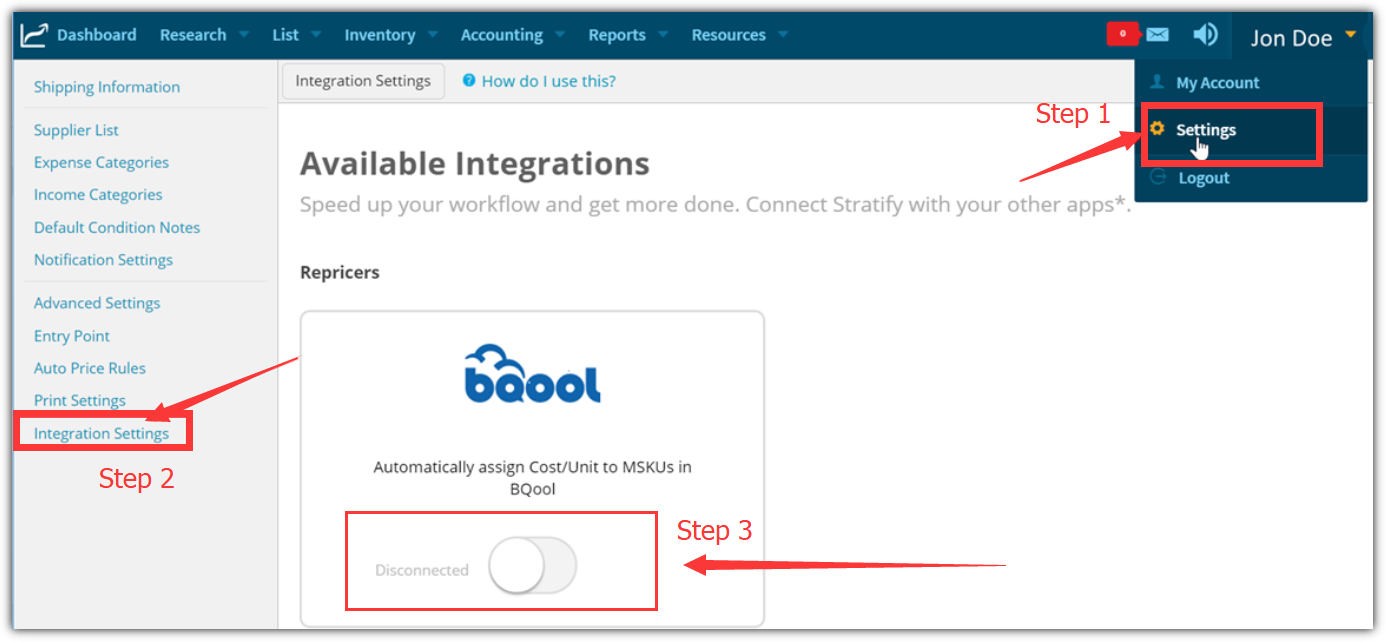Click the Automatically assign Cost/Unit description
Viewport: 1386px width, 642px height.
pos(533,478)
